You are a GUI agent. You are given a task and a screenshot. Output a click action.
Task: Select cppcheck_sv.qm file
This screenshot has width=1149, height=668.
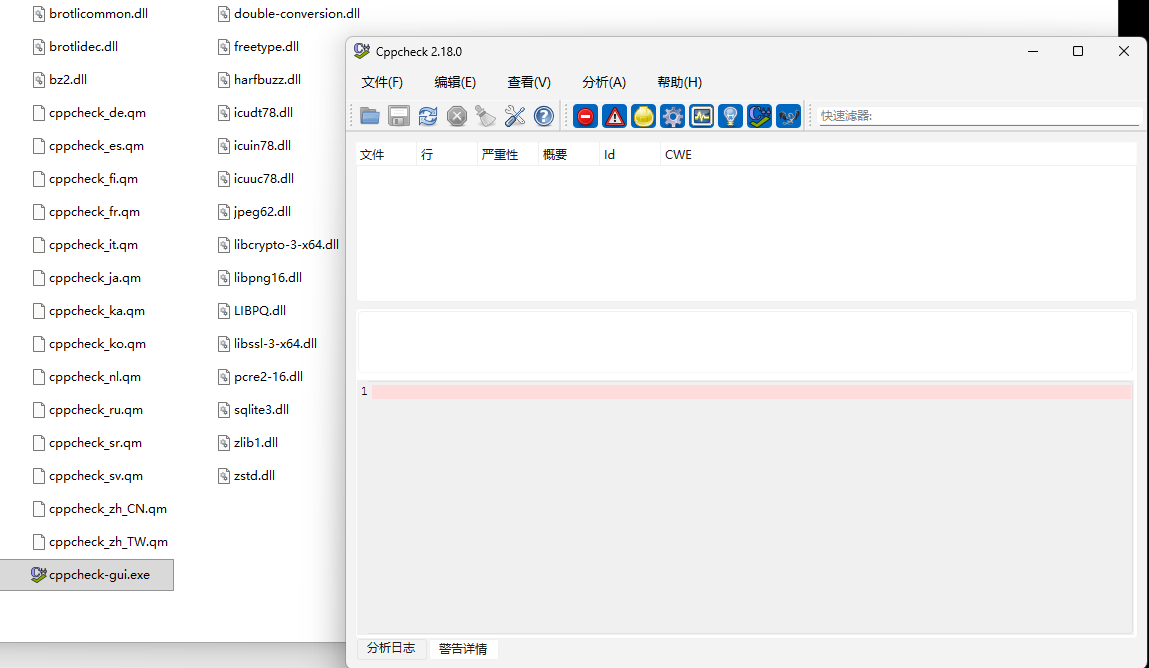pyautogui.click(x=87, y=475)
